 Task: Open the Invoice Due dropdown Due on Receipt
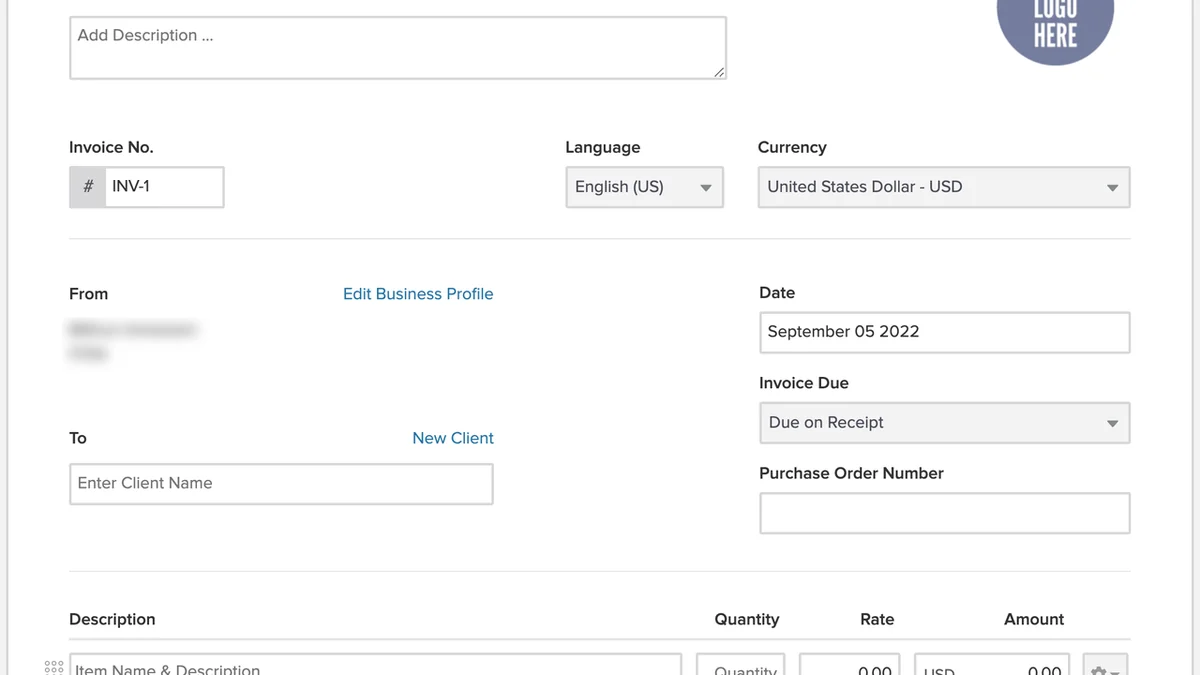pos(944,423)
